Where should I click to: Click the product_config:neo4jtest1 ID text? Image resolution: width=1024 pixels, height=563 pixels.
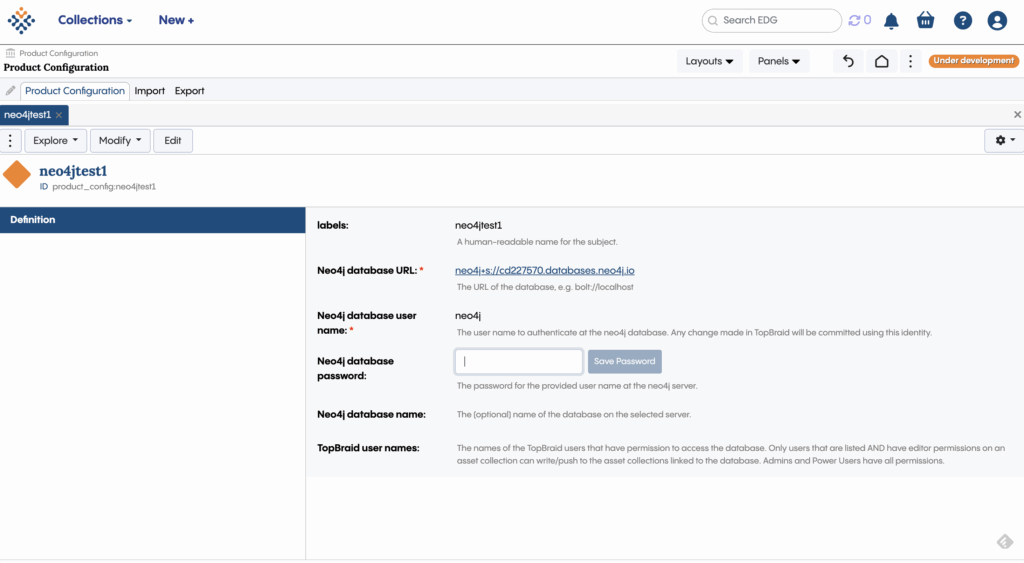point(104,187)
